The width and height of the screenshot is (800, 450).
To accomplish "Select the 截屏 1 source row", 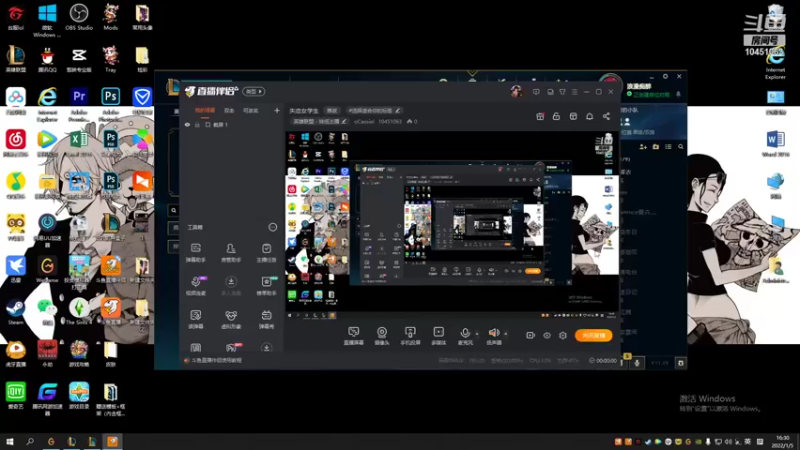I will pos(232,124).
